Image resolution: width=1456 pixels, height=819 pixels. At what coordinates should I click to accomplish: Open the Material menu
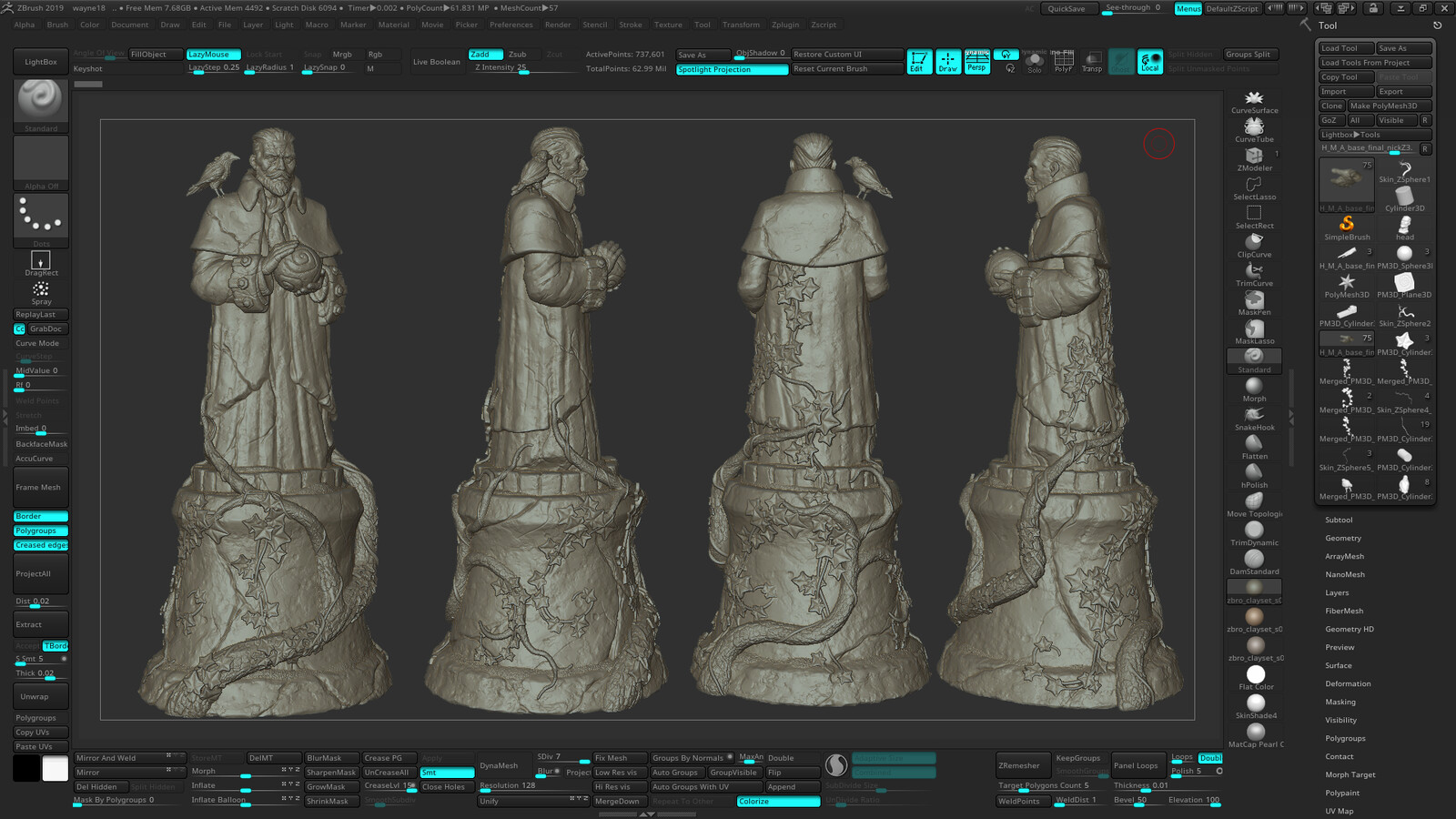click(393, 25)
